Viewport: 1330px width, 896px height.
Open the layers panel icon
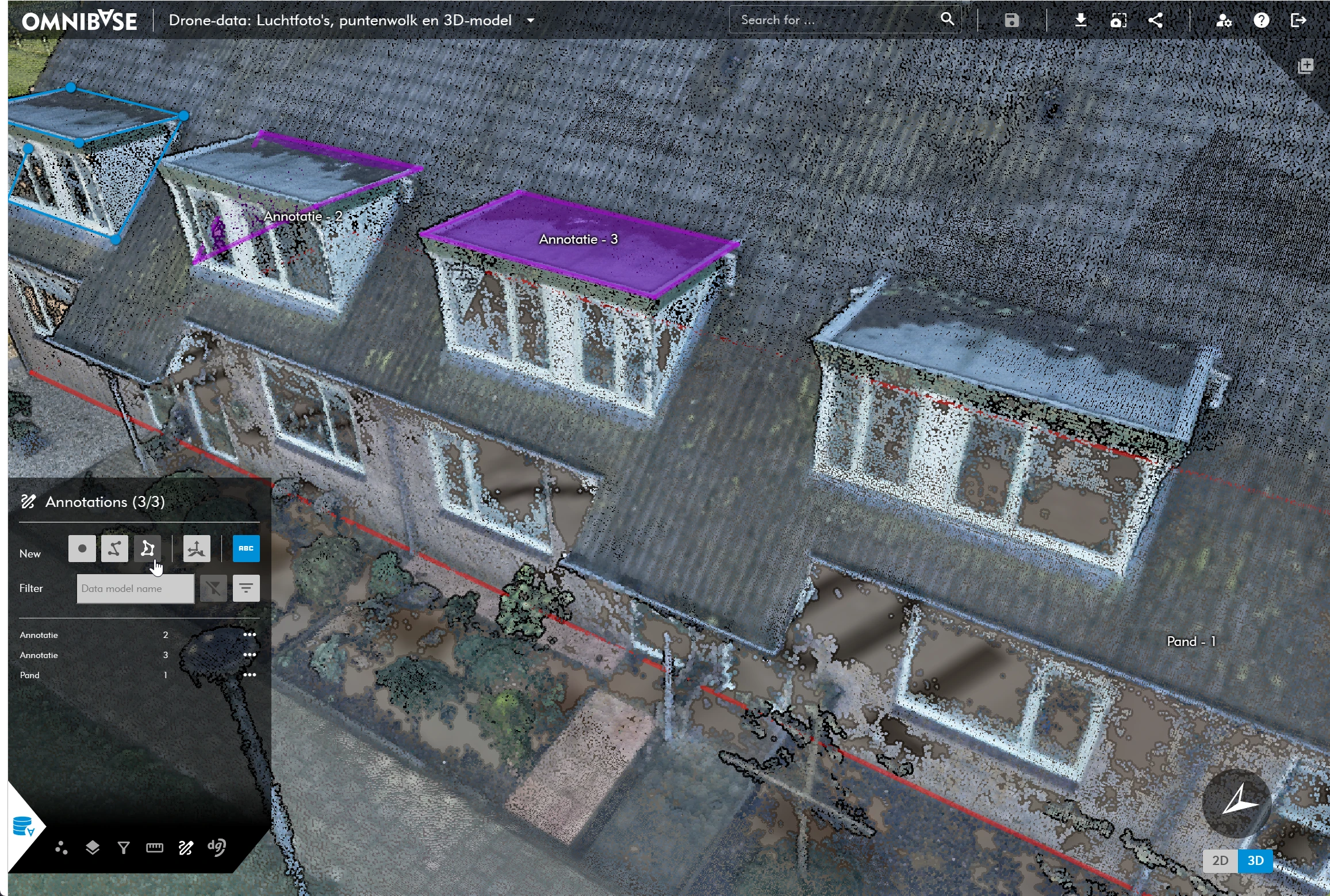click(x=93, y=848)
